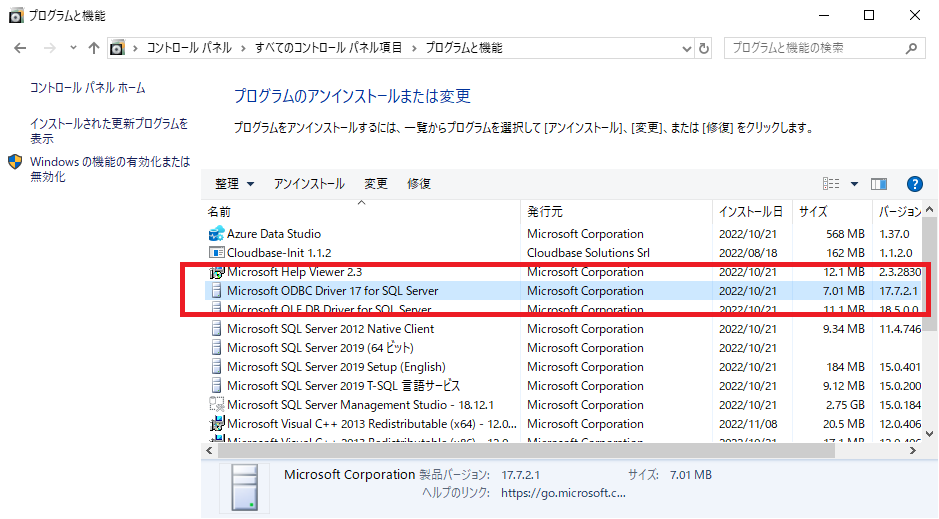Click the horizontal scrollbar thumb
Image resolution: width=939 pixels, height=519 pixels.
click(526, 451)
